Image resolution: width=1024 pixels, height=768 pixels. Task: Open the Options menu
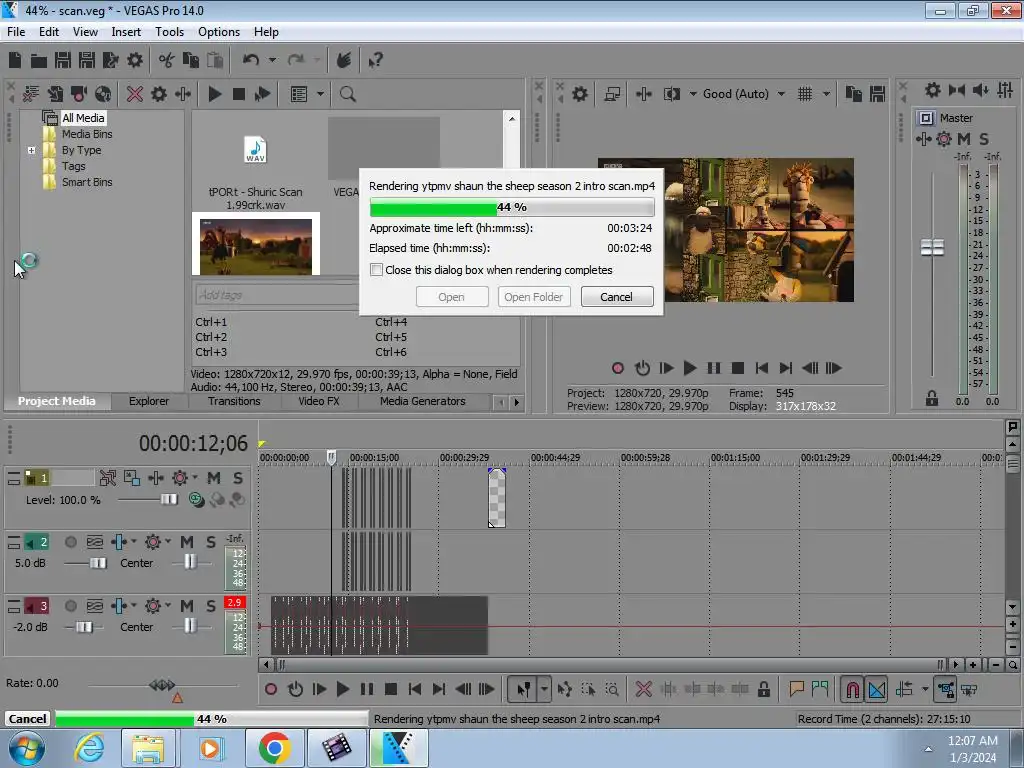click(x=219, y=32)
